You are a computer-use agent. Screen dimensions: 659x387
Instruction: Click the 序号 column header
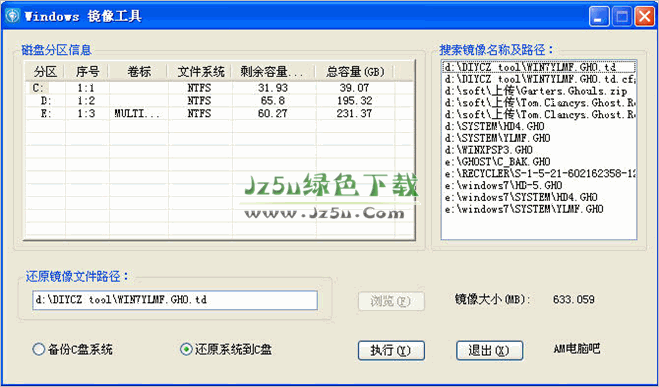(x=87, y=71)
